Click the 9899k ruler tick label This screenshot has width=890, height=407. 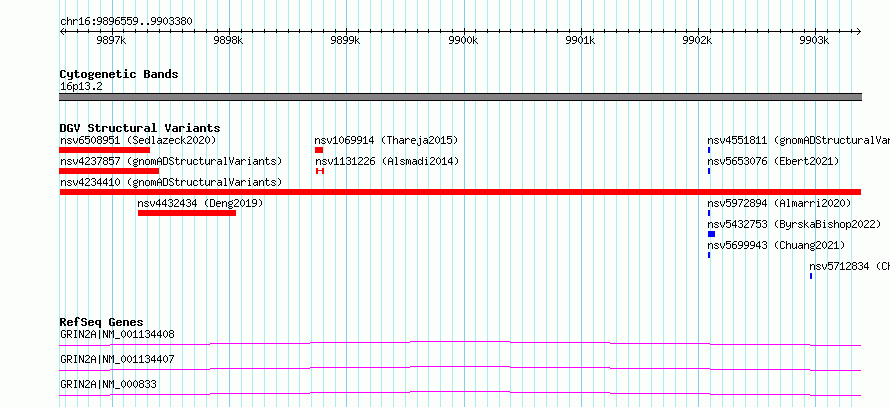346,40
